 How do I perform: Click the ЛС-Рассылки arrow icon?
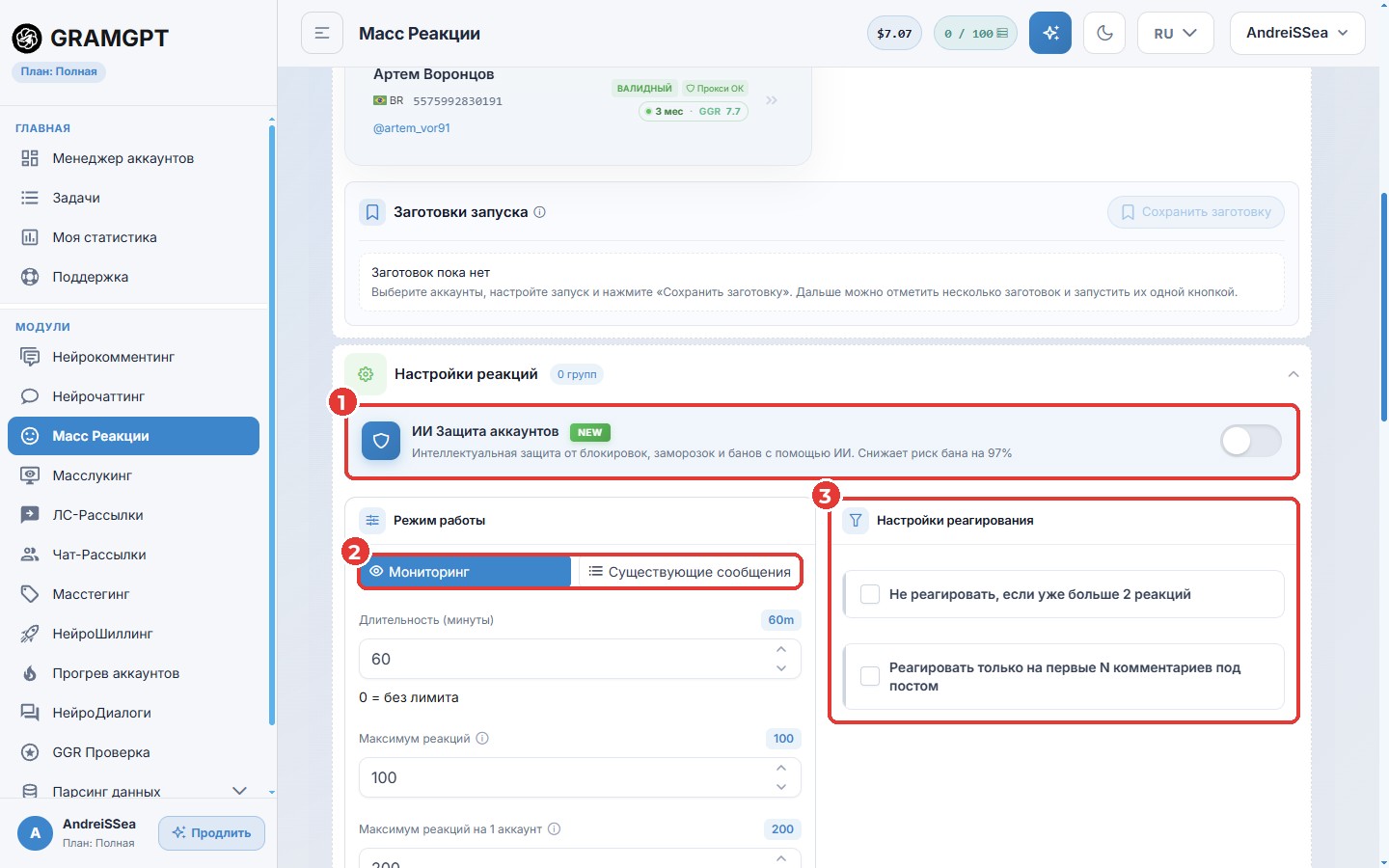(30, 515)
